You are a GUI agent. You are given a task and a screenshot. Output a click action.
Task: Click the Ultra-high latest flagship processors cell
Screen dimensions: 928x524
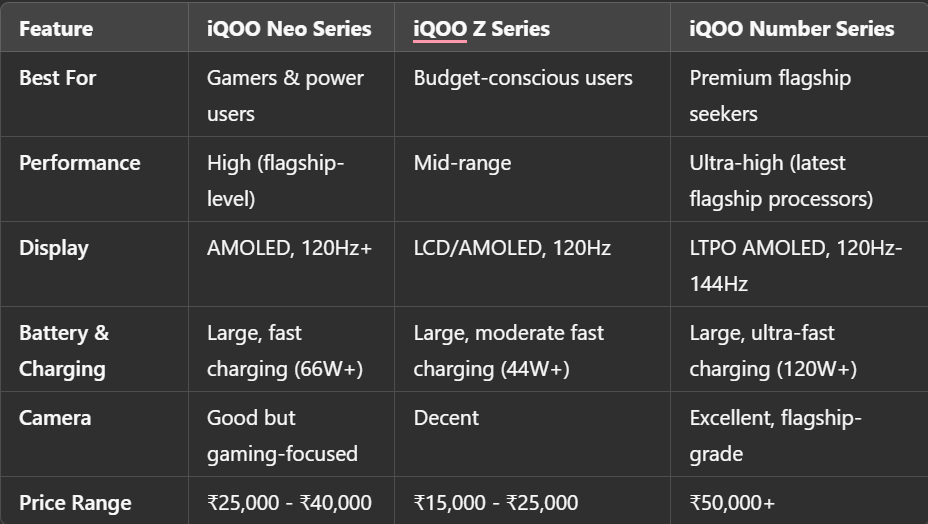tap(780, 180)
